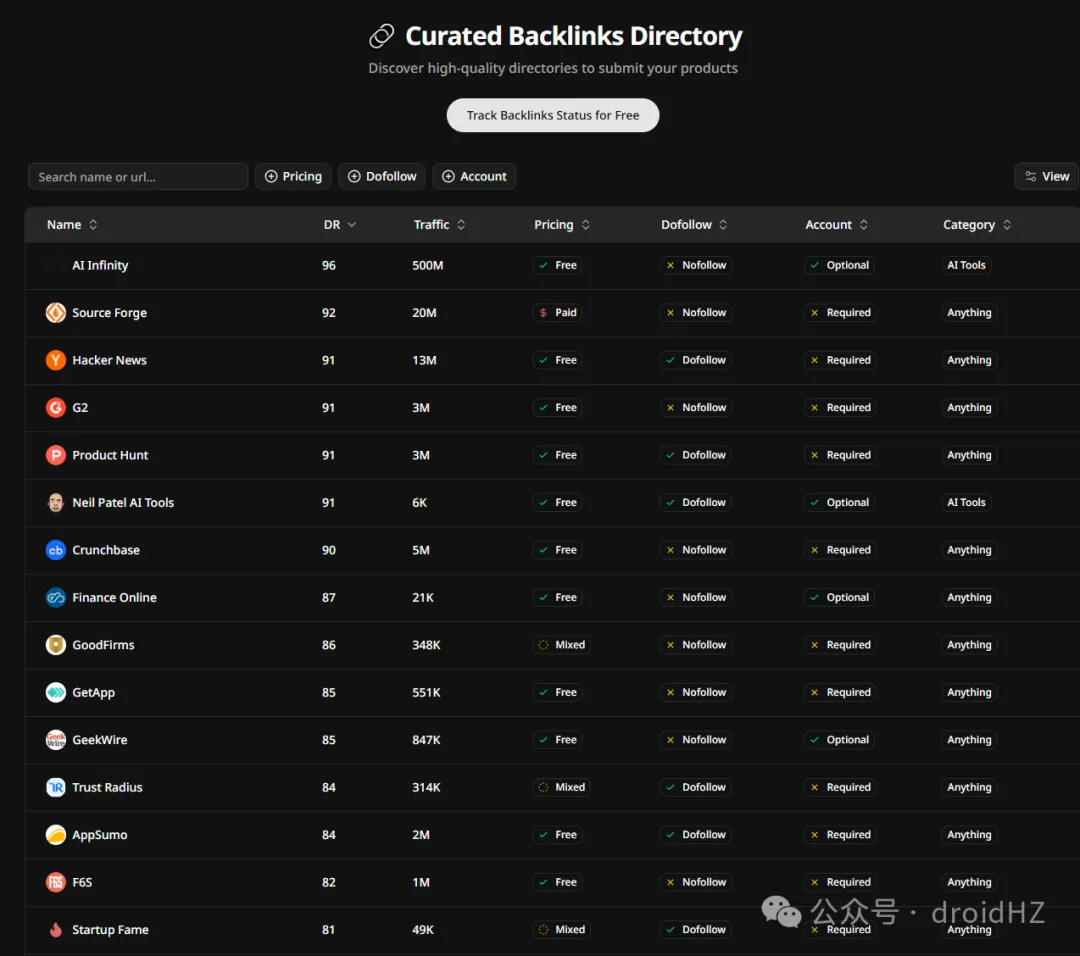Open the GeekWire directory link
The image size is (1080, 956).
tap(100, 740)
